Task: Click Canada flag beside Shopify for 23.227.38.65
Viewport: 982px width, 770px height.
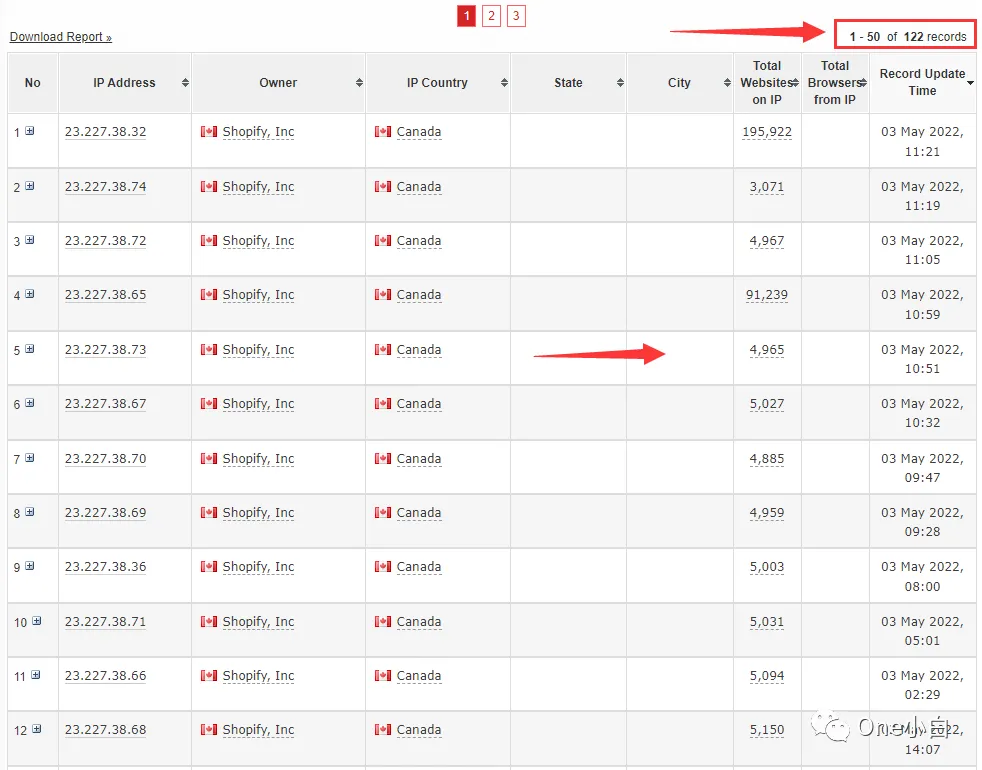Action: click(209, 294)
